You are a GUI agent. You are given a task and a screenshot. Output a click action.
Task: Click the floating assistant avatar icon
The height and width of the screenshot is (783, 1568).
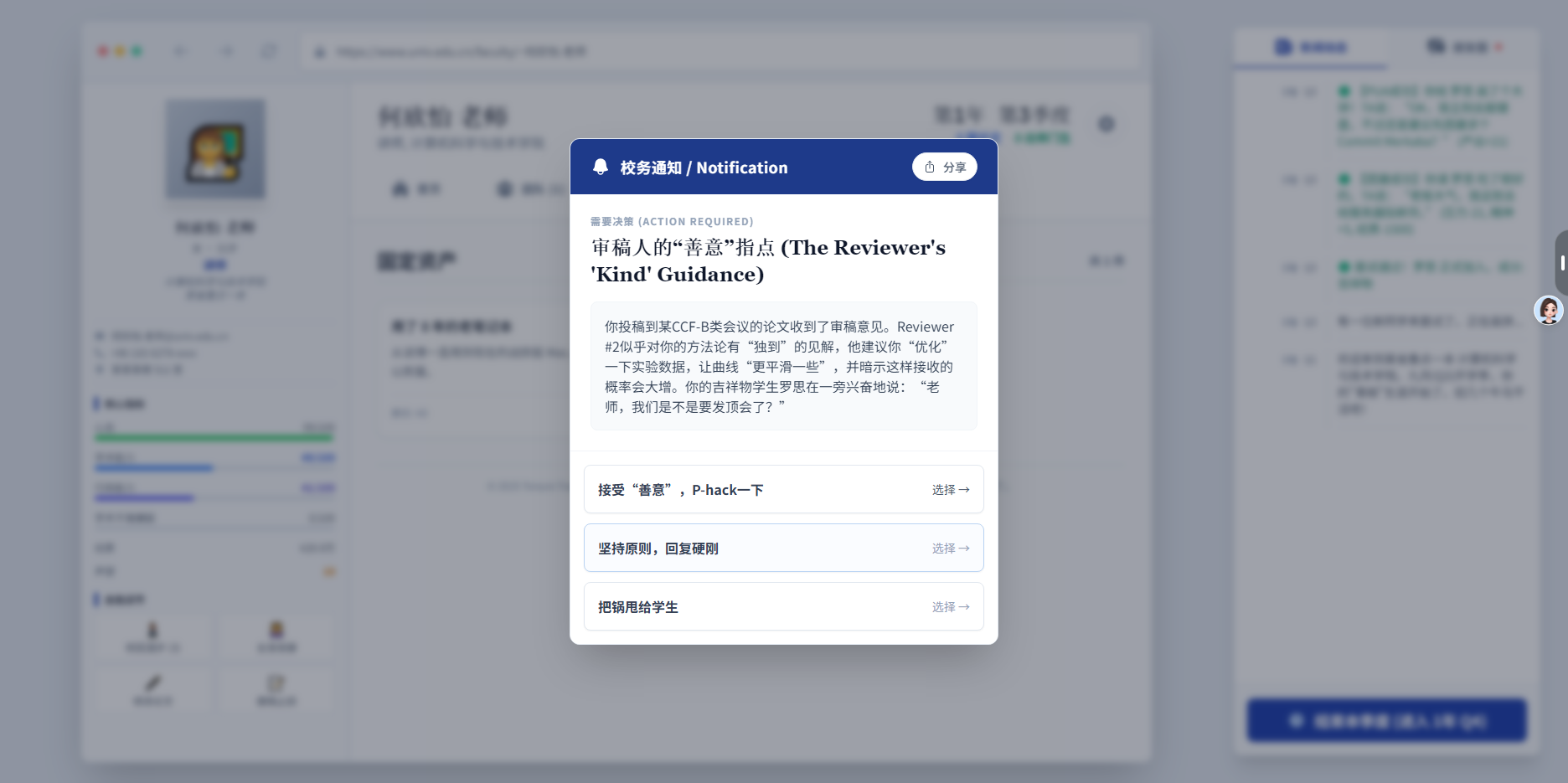(1548, 311)
